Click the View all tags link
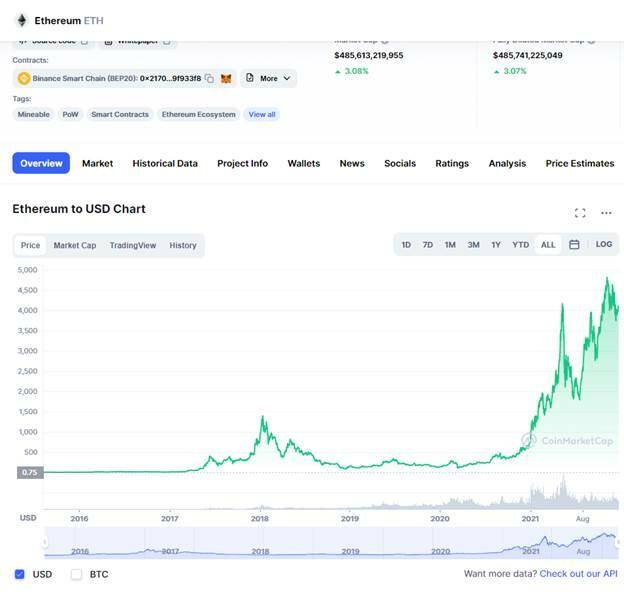624x603 pixels. click(262, 115)
